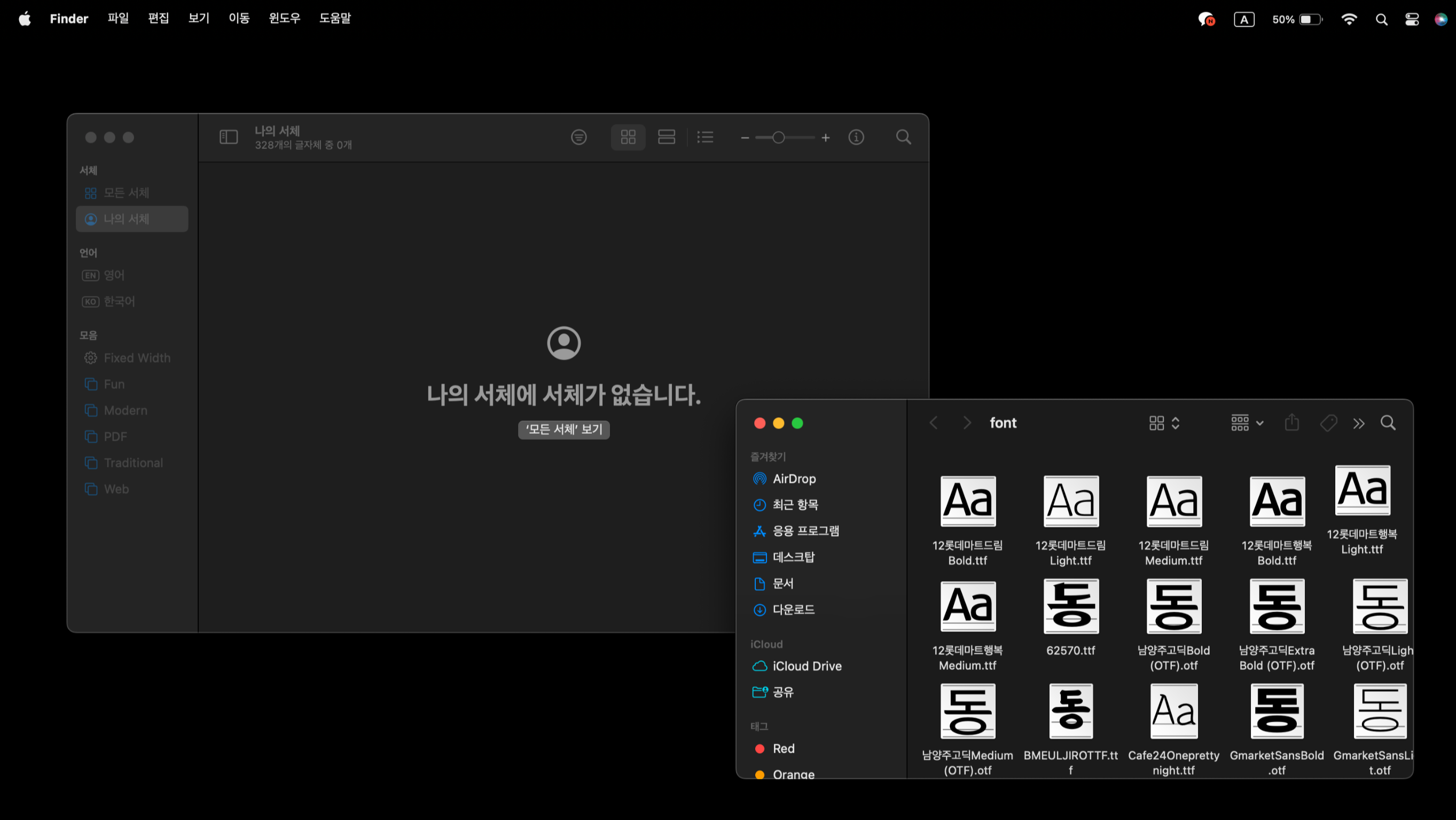
Task: Select 12롯데마트드림Bold.ttf font file
Action: (x=968, y=501)
